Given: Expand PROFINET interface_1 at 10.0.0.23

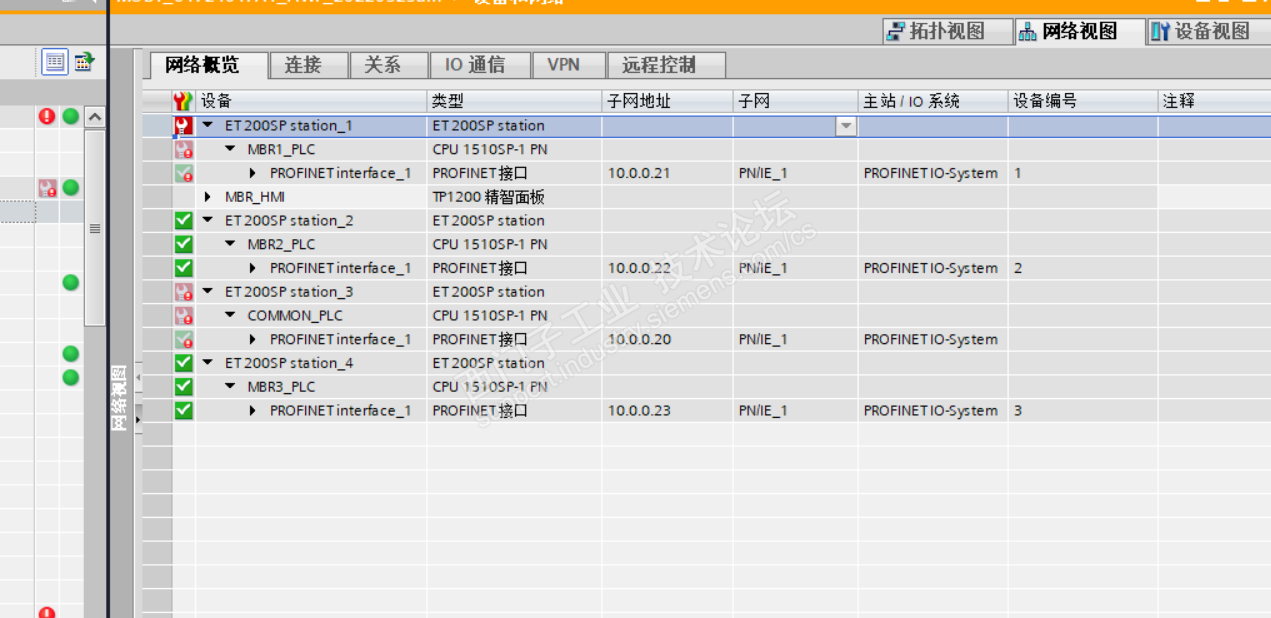Looking at the screenshot, I should click(253, 410).
